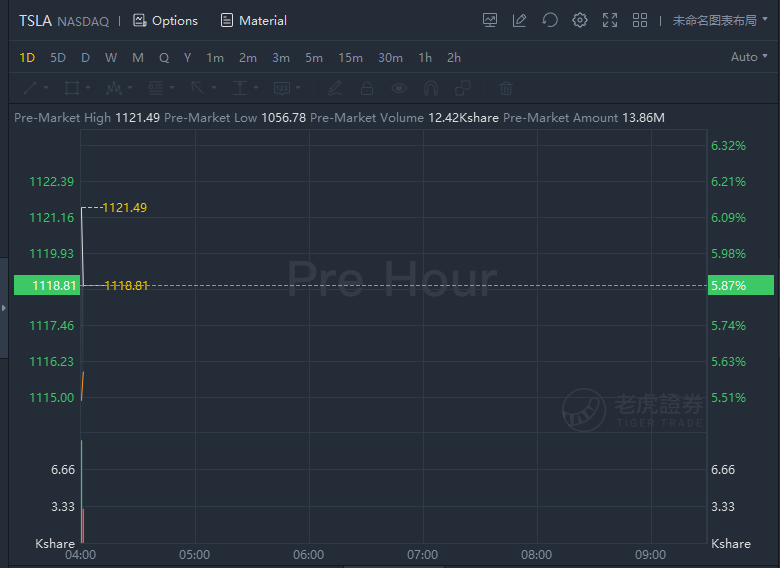Viewport: 780px width, 568px height.
Task: Click the Pre-Market Low value 1056.78
Action: tap(284, 118)
